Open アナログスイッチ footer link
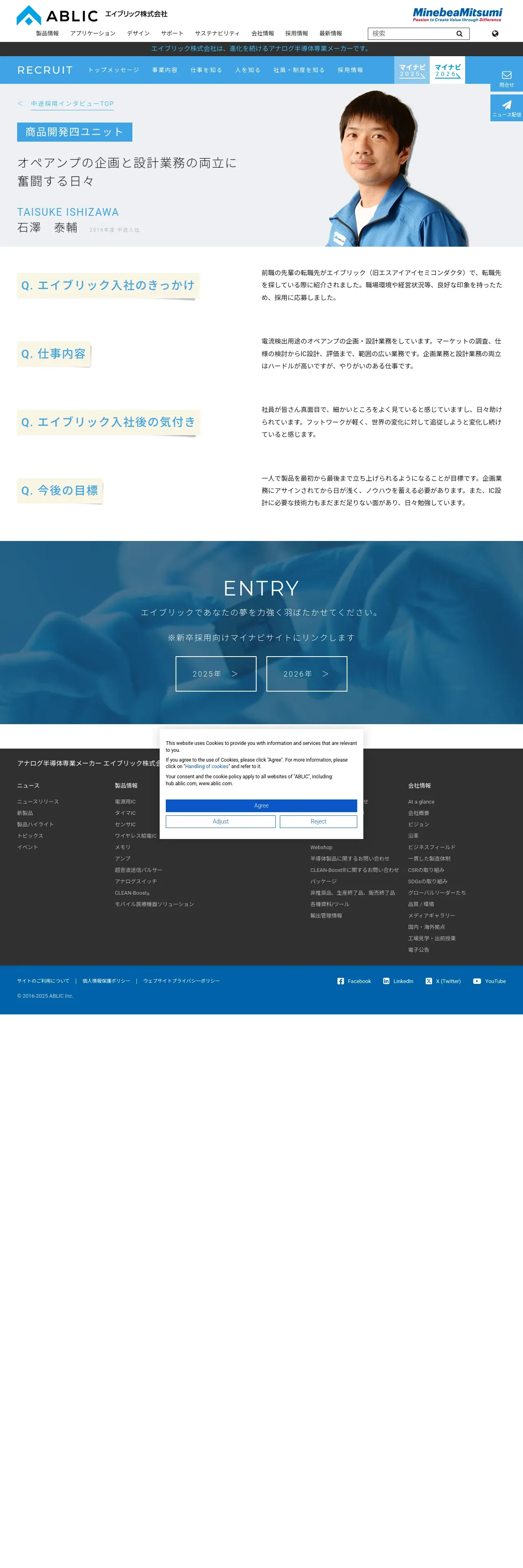 136,881
